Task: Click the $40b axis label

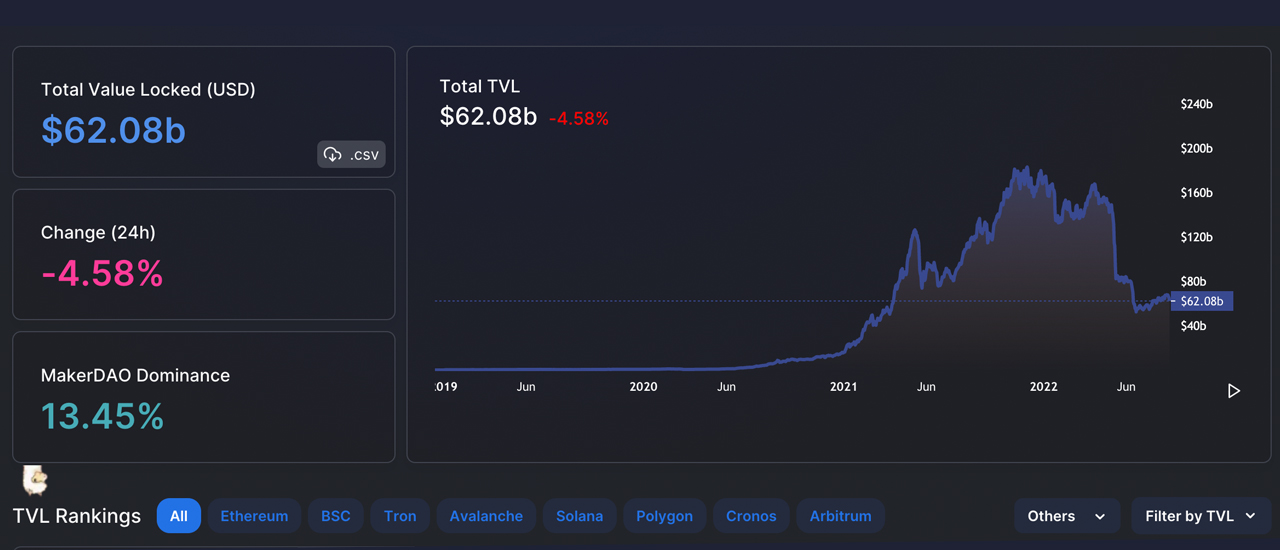Action: 1193,327
